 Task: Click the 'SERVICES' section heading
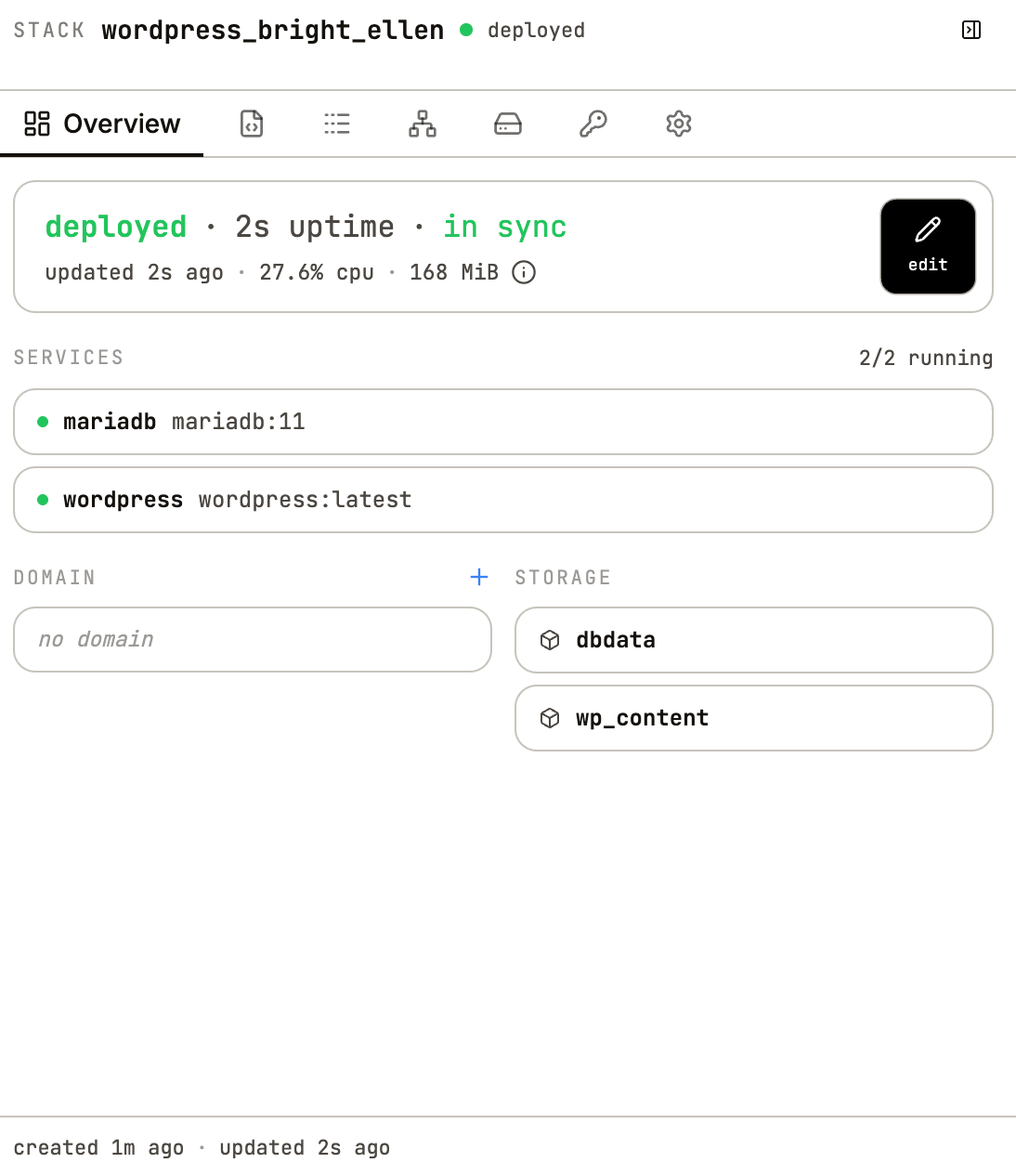(x=69, y=358)
